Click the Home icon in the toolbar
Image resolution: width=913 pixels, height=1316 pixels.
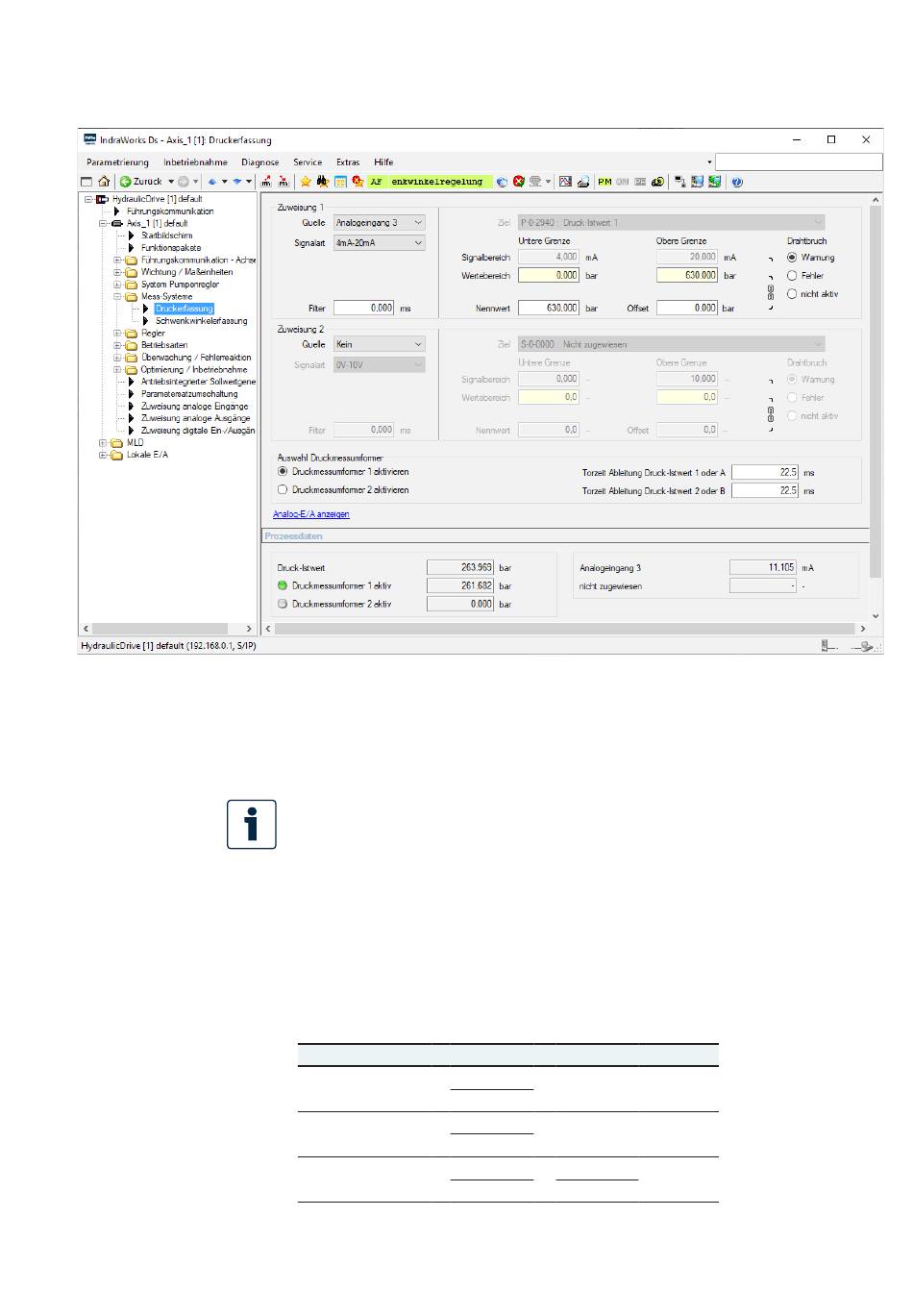pos(104,182)
